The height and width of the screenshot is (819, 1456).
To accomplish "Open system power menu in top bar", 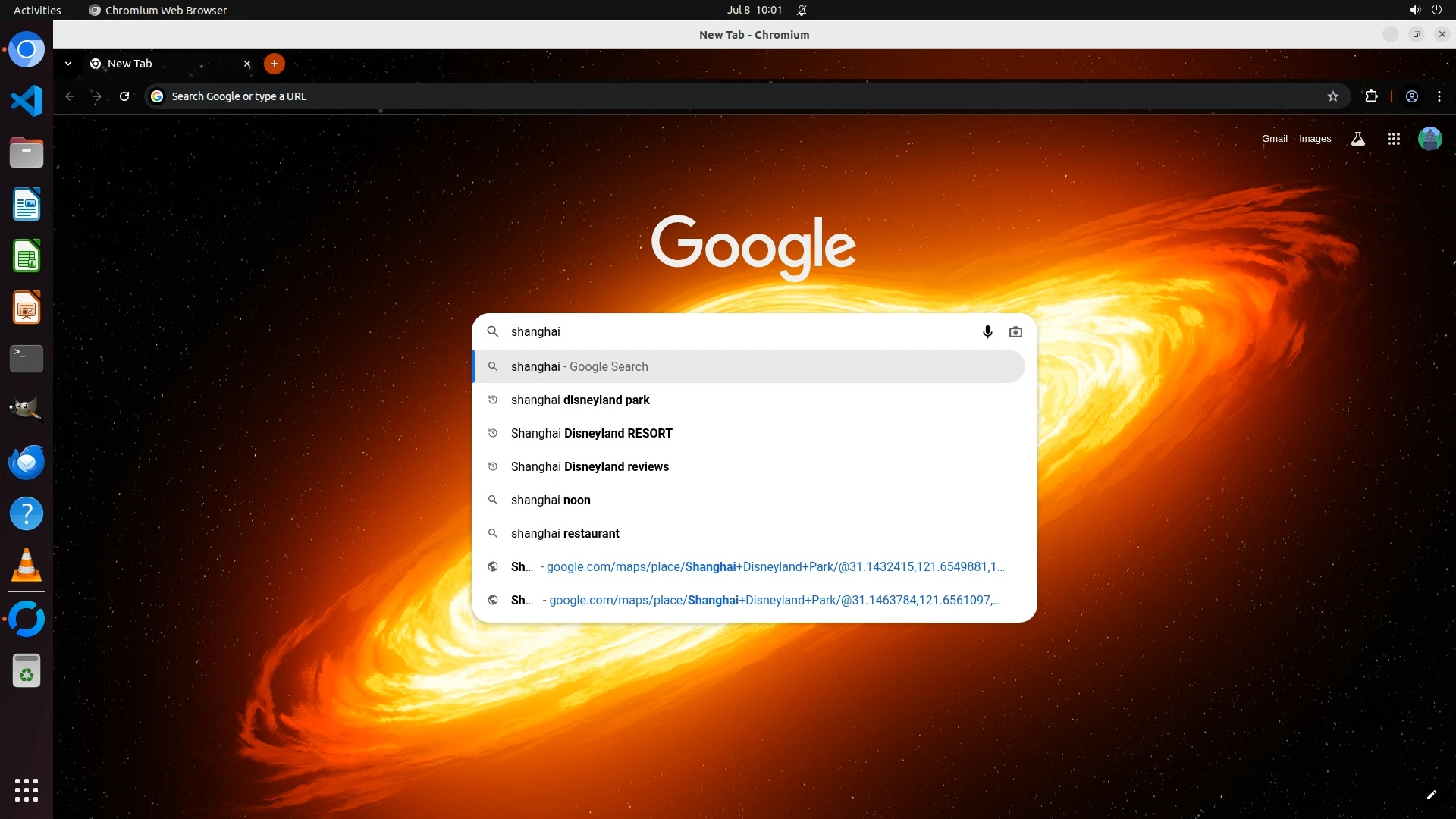I will [x=1436, y=10].
